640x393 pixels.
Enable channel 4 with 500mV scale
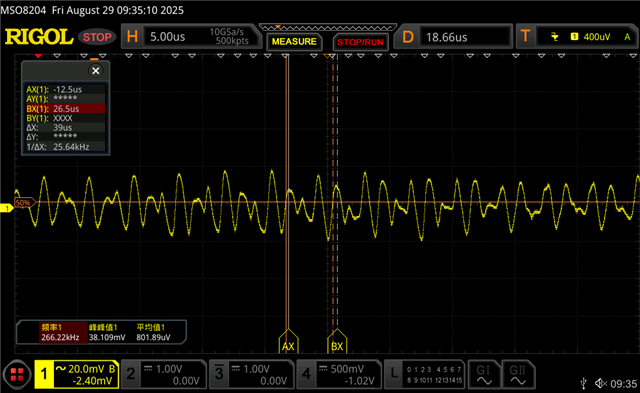tap(339, 375)
